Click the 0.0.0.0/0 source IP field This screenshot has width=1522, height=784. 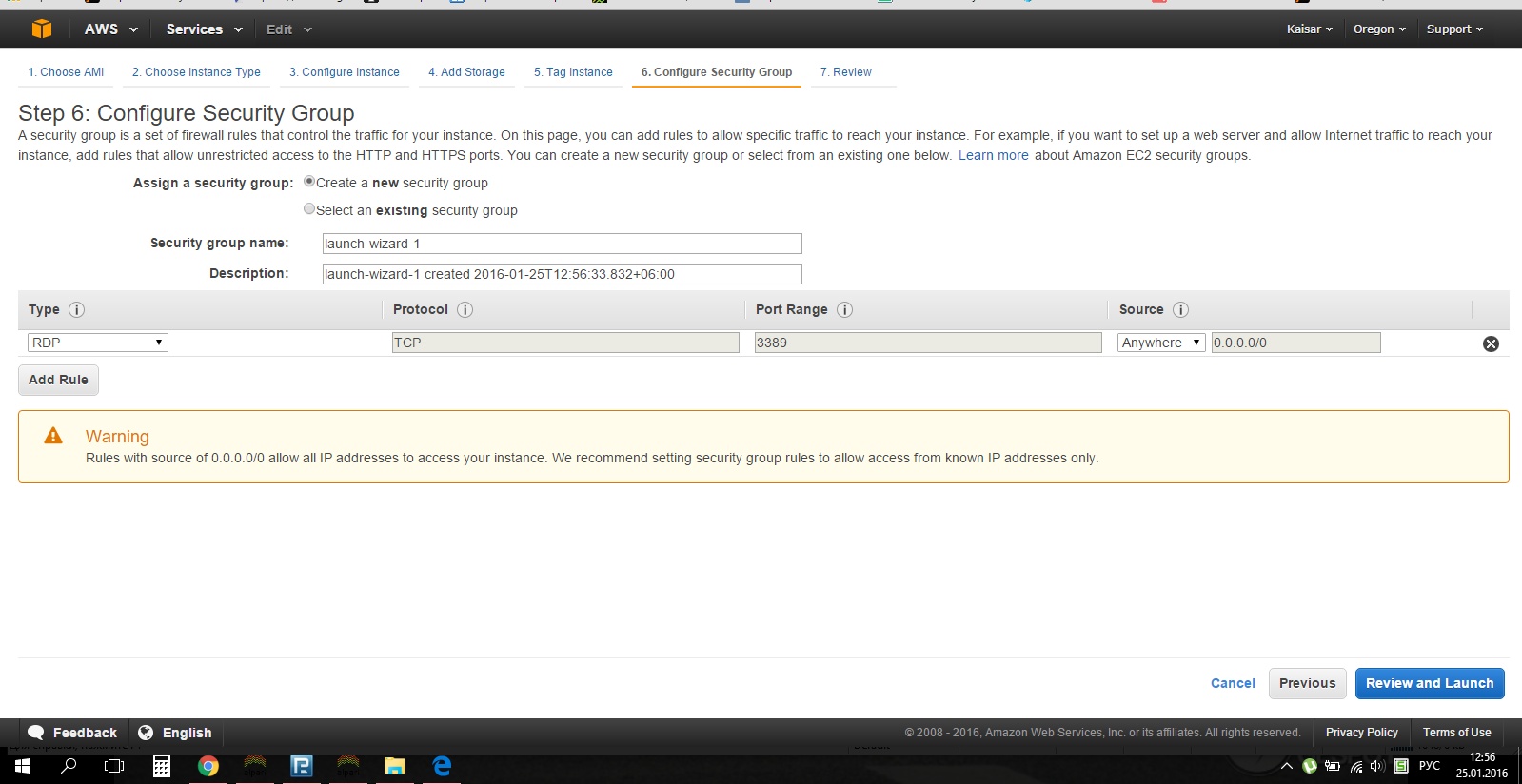point(1295,343)
